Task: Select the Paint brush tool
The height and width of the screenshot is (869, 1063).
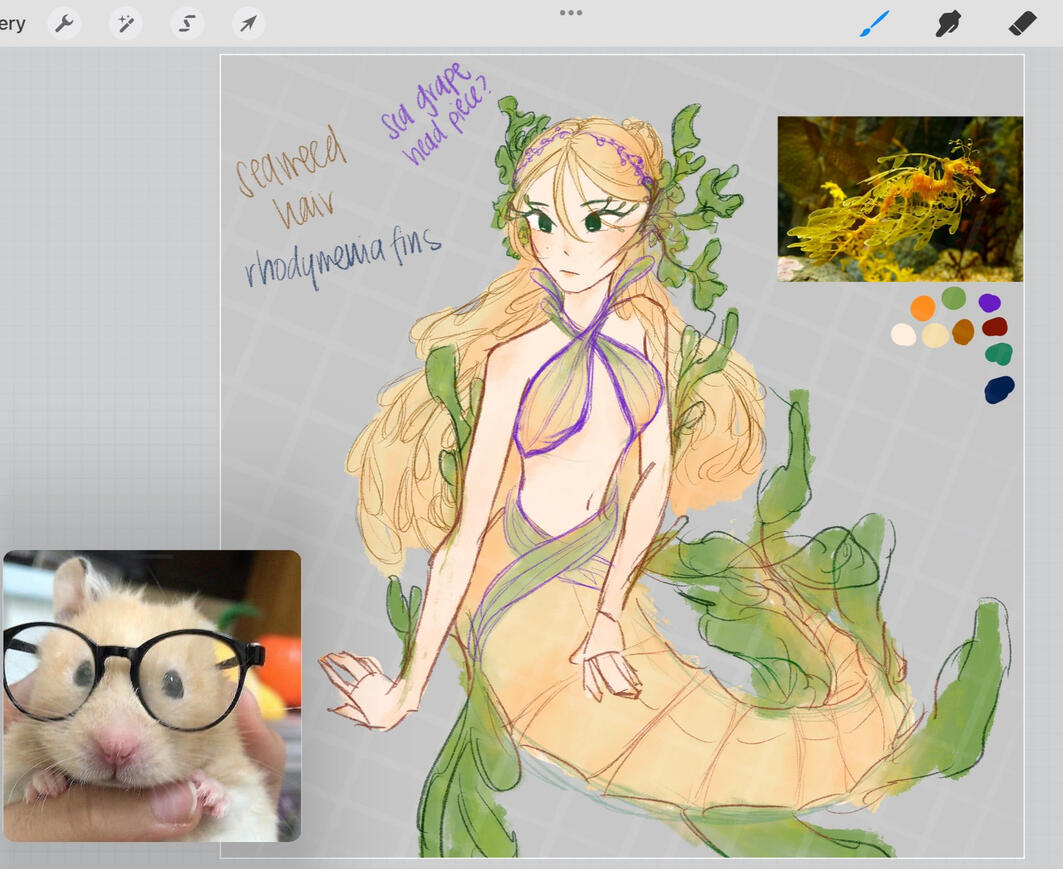Action: click(875, 24)
